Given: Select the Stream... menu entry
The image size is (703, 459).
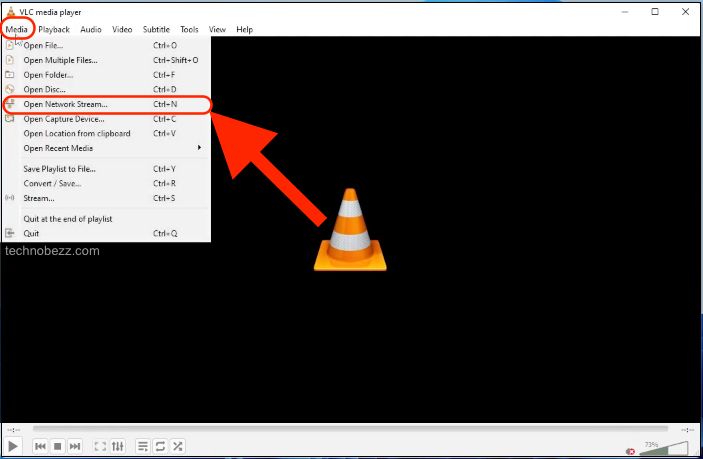Looking at the screenshot, I should point(106,198).
